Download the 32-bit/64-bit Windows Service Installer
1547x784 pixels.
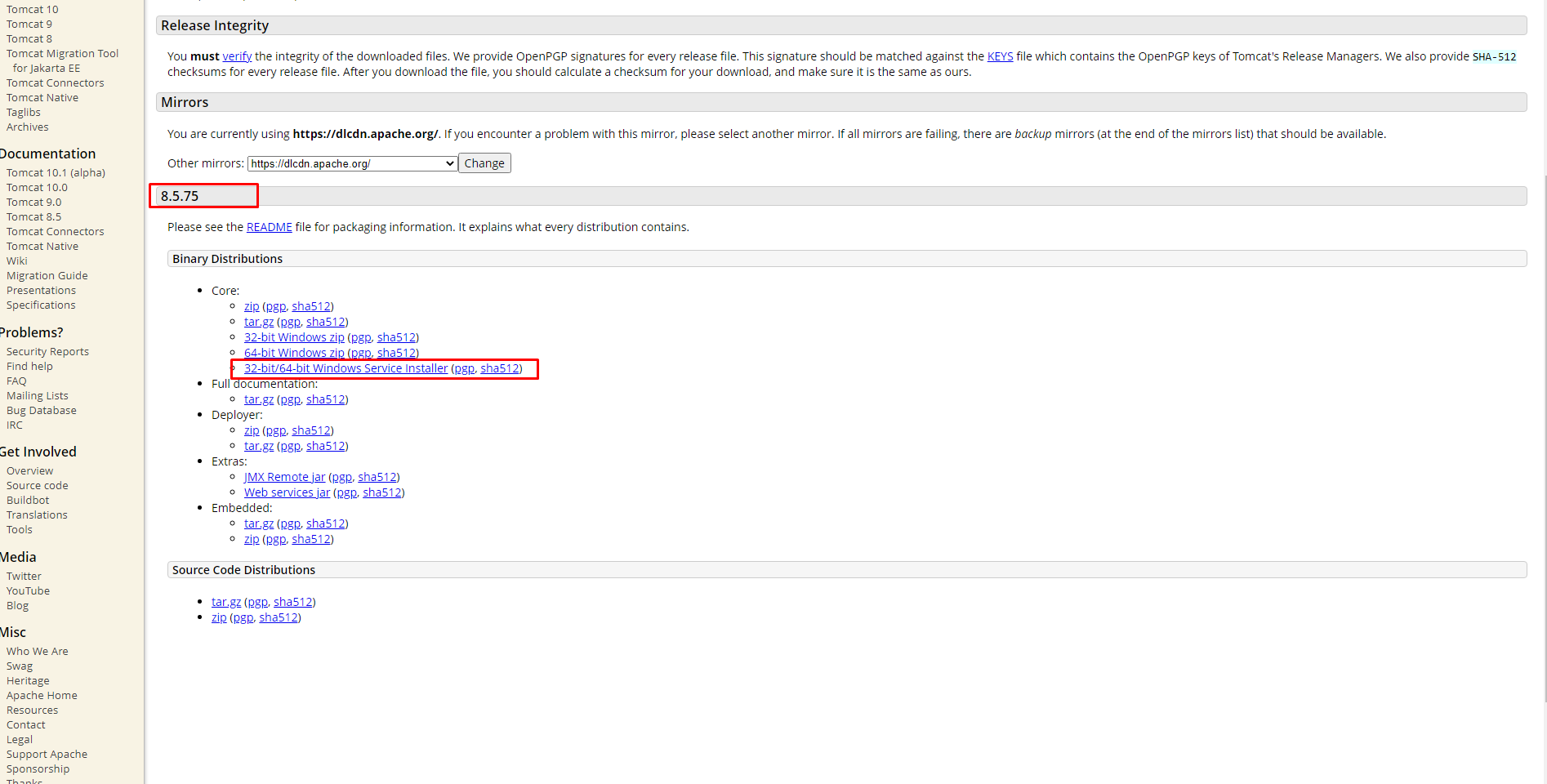(x=346, y=368)
